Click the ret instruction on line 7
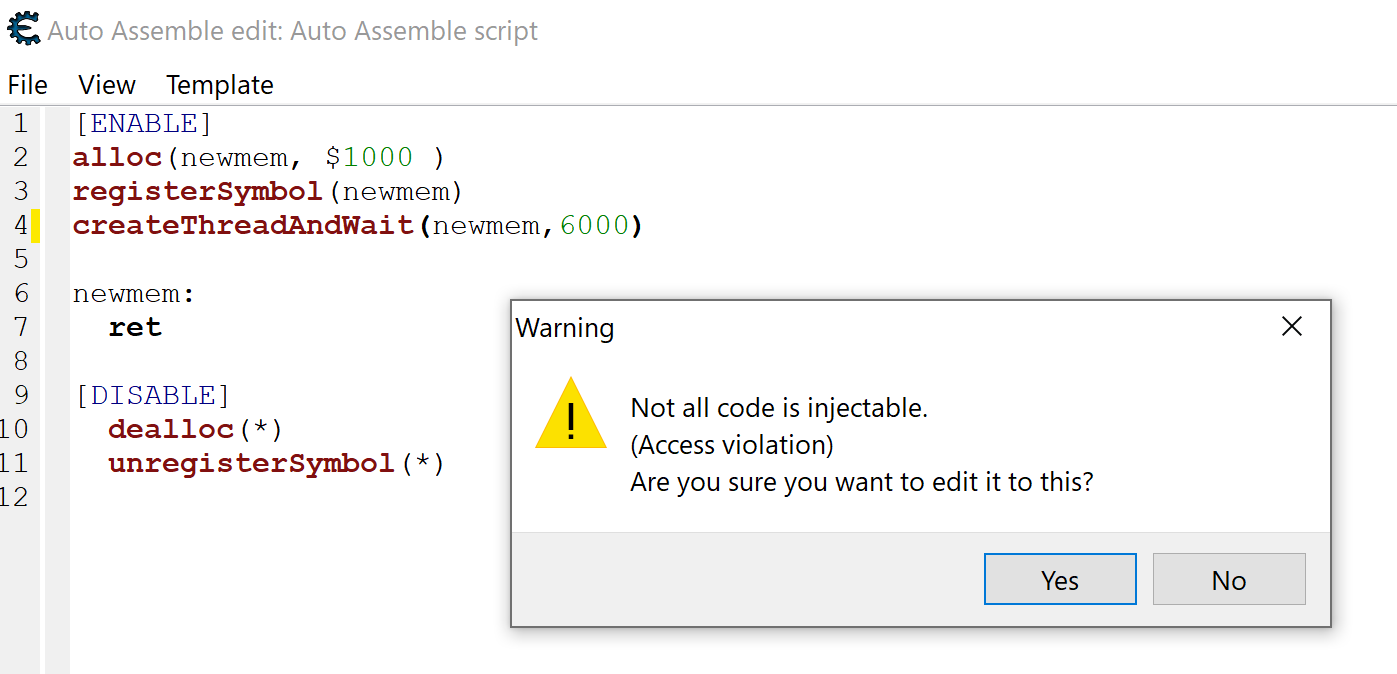 coord(135,328)
